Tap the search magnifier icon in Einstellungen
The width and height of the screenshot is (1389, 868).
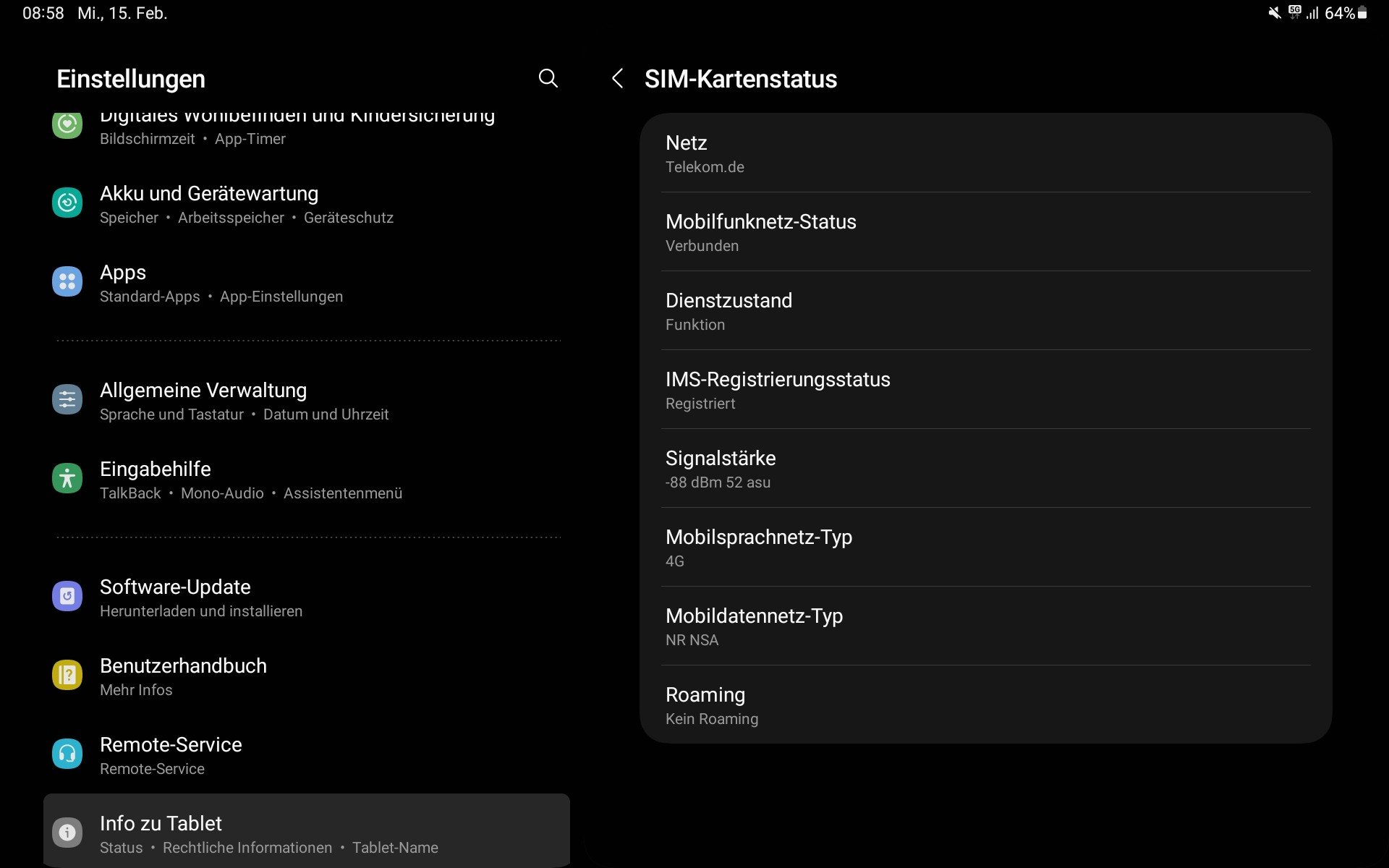[548, 78]
